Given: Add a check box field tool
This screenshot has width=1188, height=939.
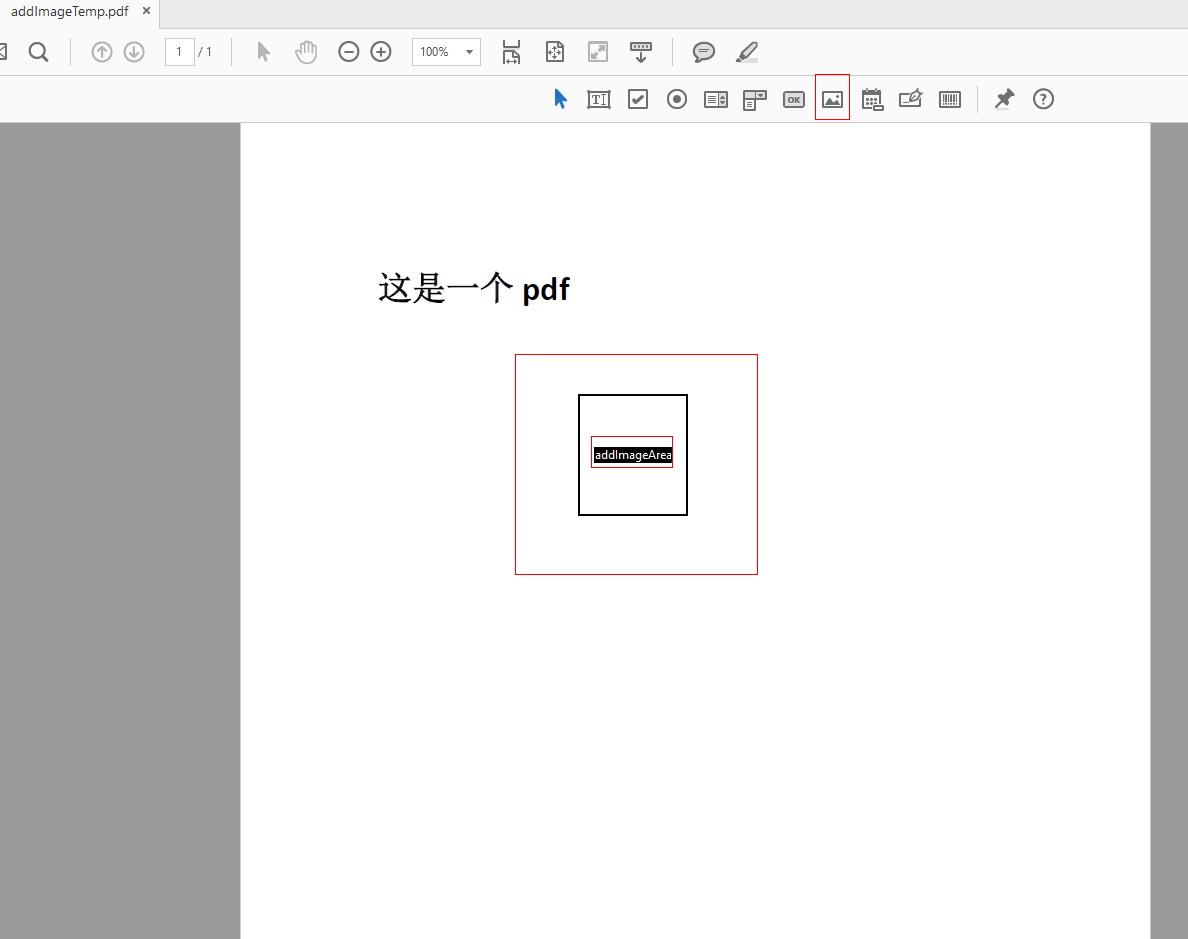Looking at the screenshot, I should (x=638, y=99).
